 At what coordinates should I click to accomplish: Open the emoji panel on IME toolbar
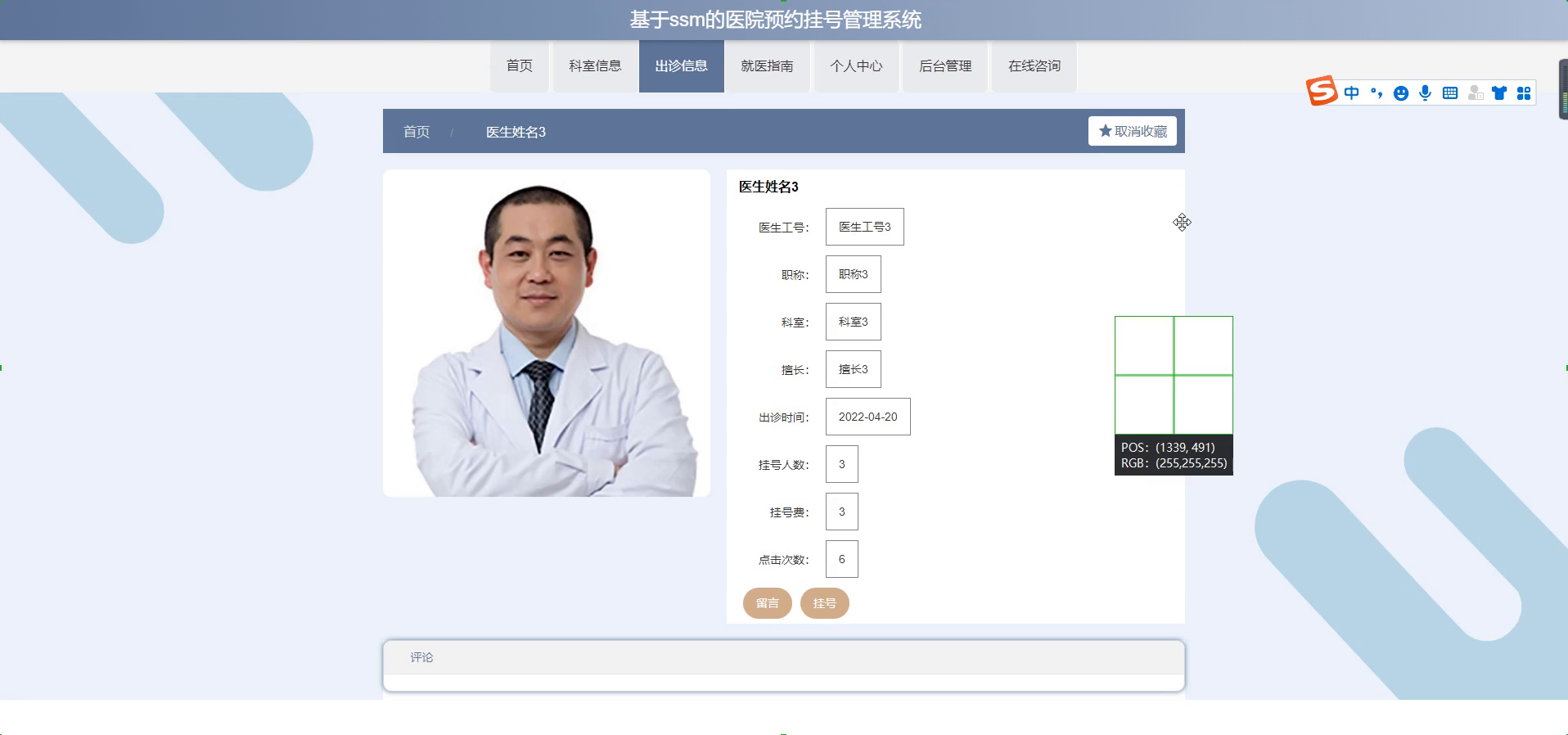click(1401, 93)
